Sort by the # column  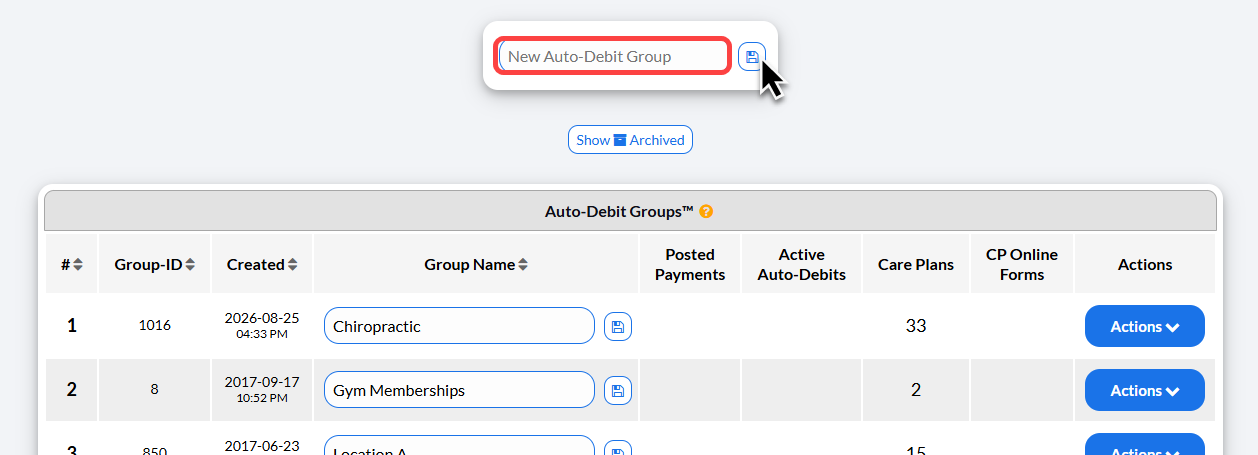(72, 265)
